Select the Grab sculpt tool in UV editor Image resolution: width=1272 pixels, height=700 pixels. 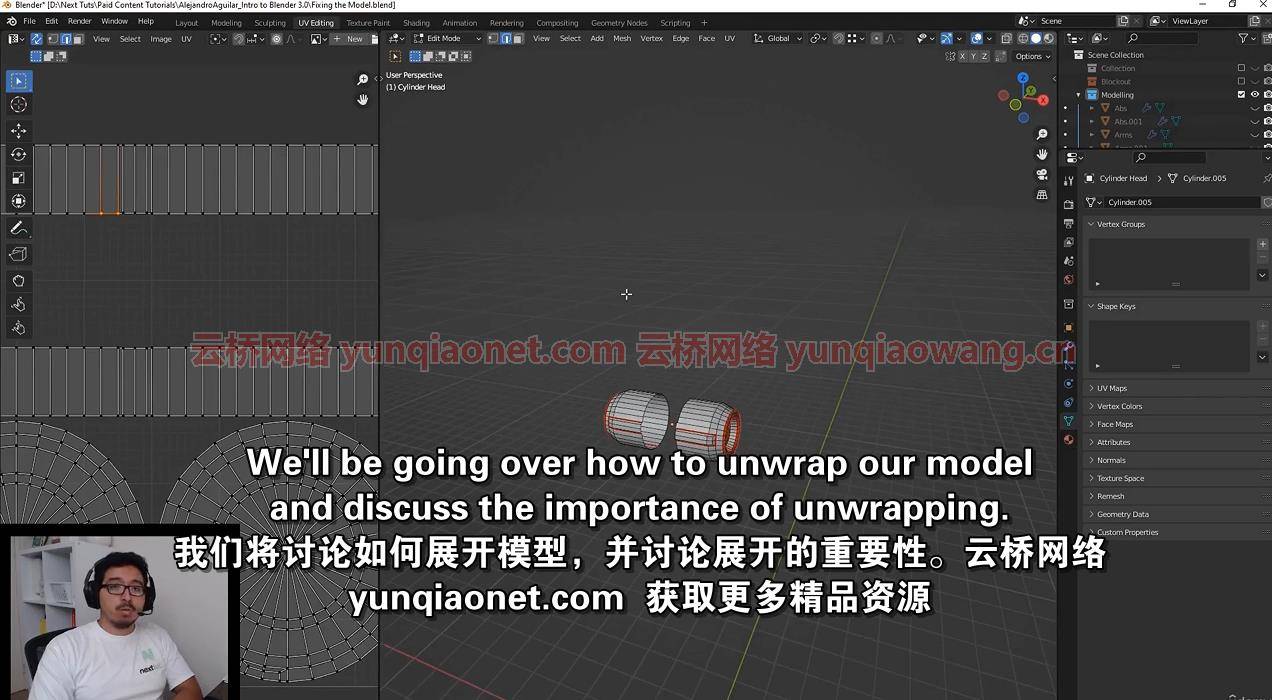tap(18, 281)
